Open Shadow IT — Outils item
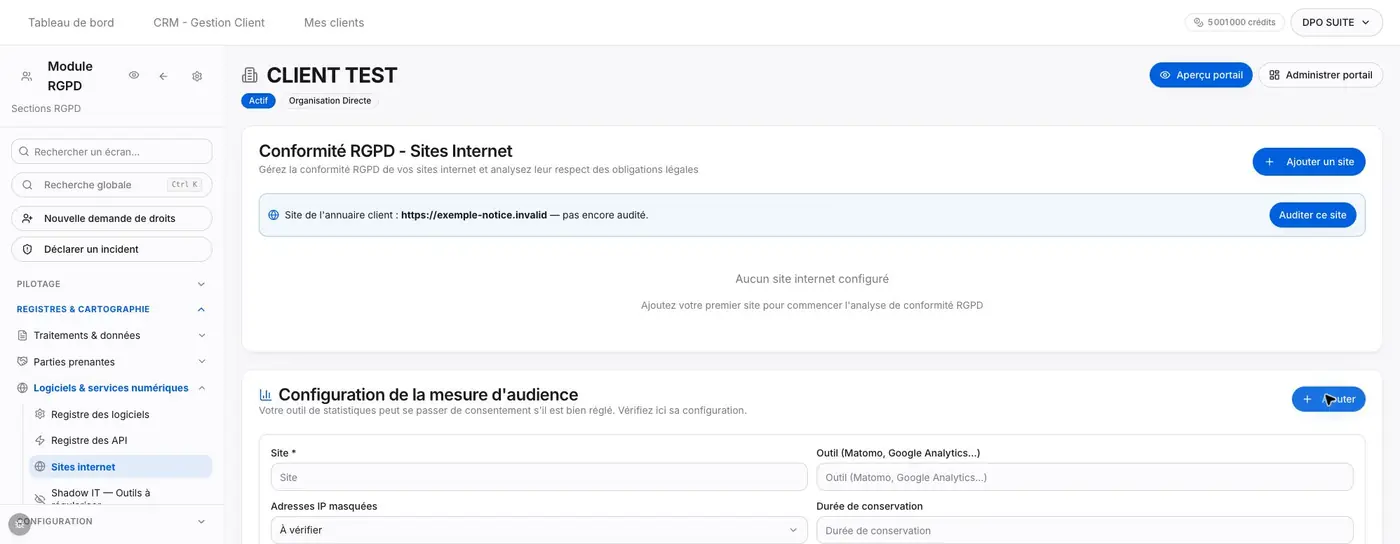Viewport: 1400px width, 544px height. click(120, 497)
